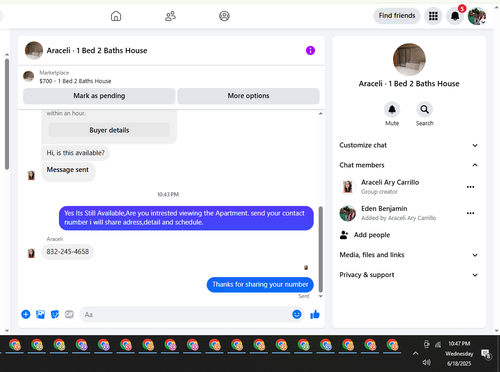Open Araceli Ary Carrillo member name

pos(390,182)
